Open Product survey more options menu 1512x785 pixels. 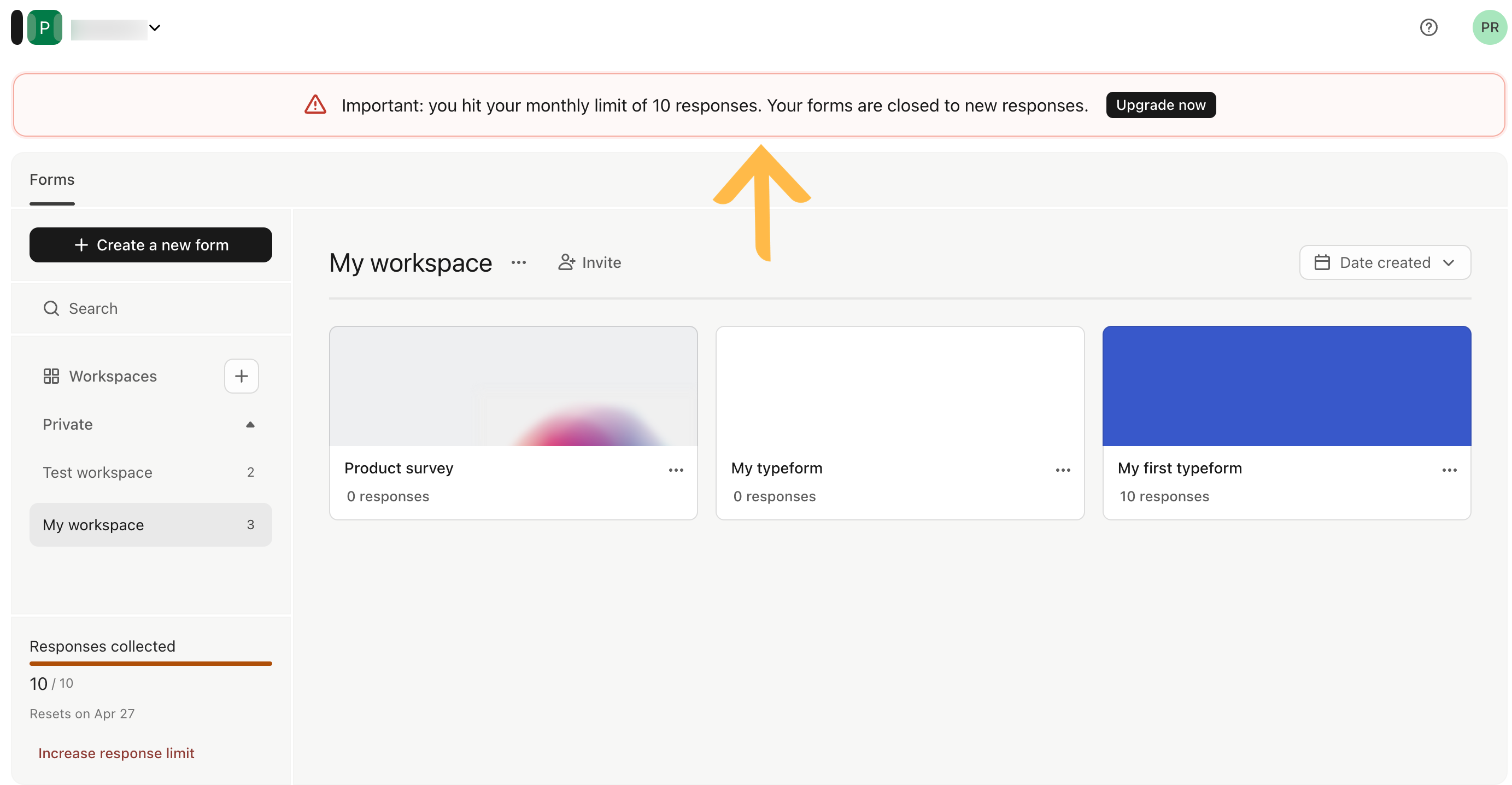(676, 470)
